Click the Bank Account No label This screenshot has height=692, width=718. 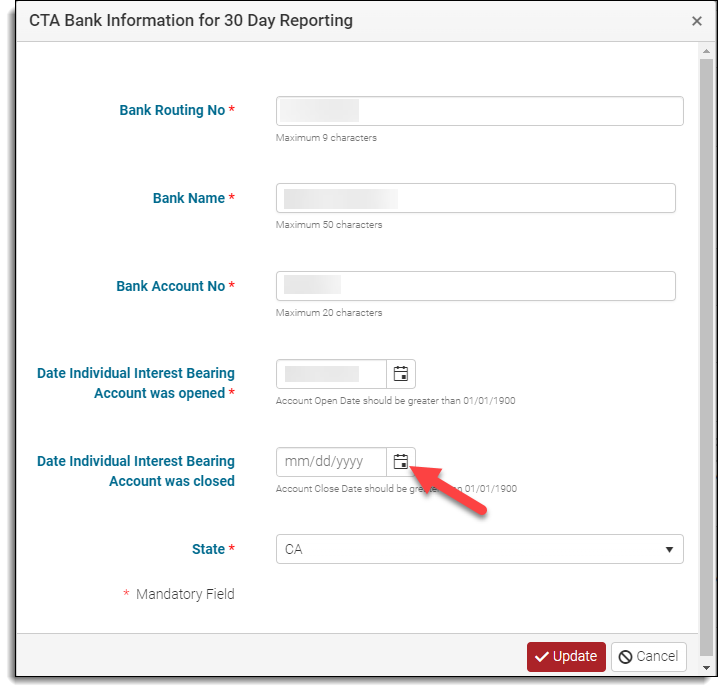point(170,286)
